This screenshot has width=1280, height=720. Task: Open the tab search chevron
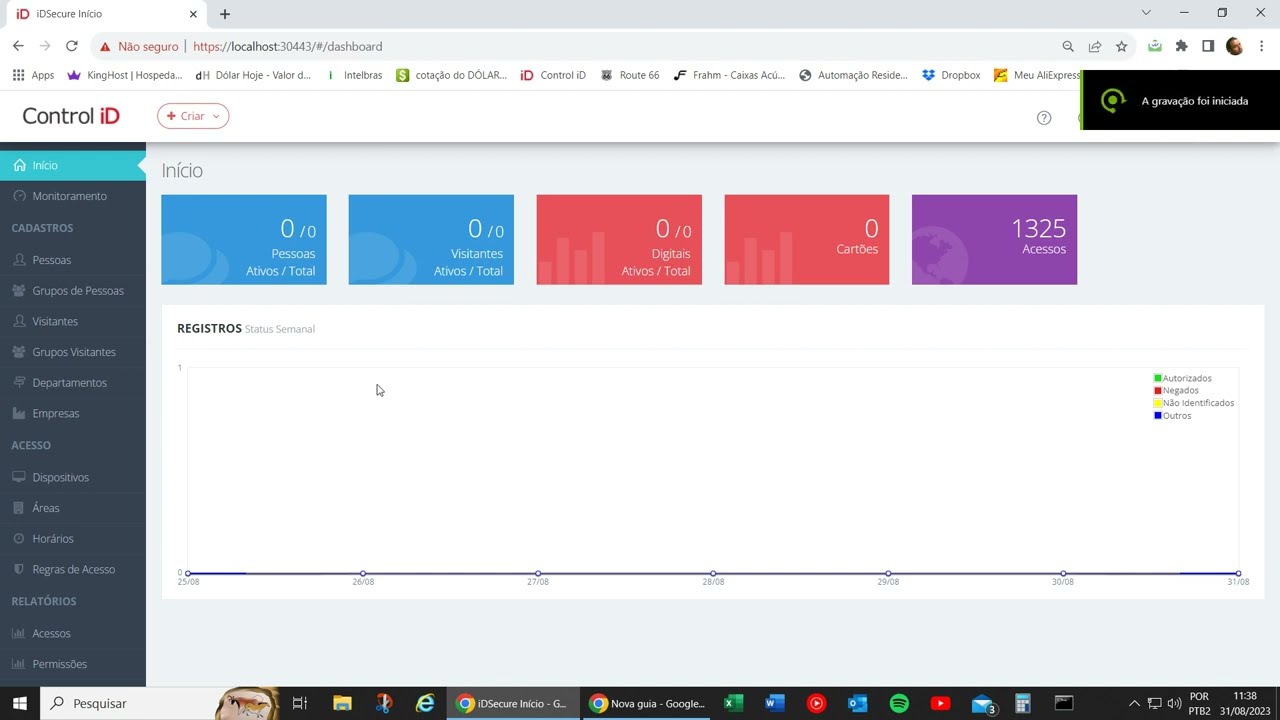(x=1146, y=13)
